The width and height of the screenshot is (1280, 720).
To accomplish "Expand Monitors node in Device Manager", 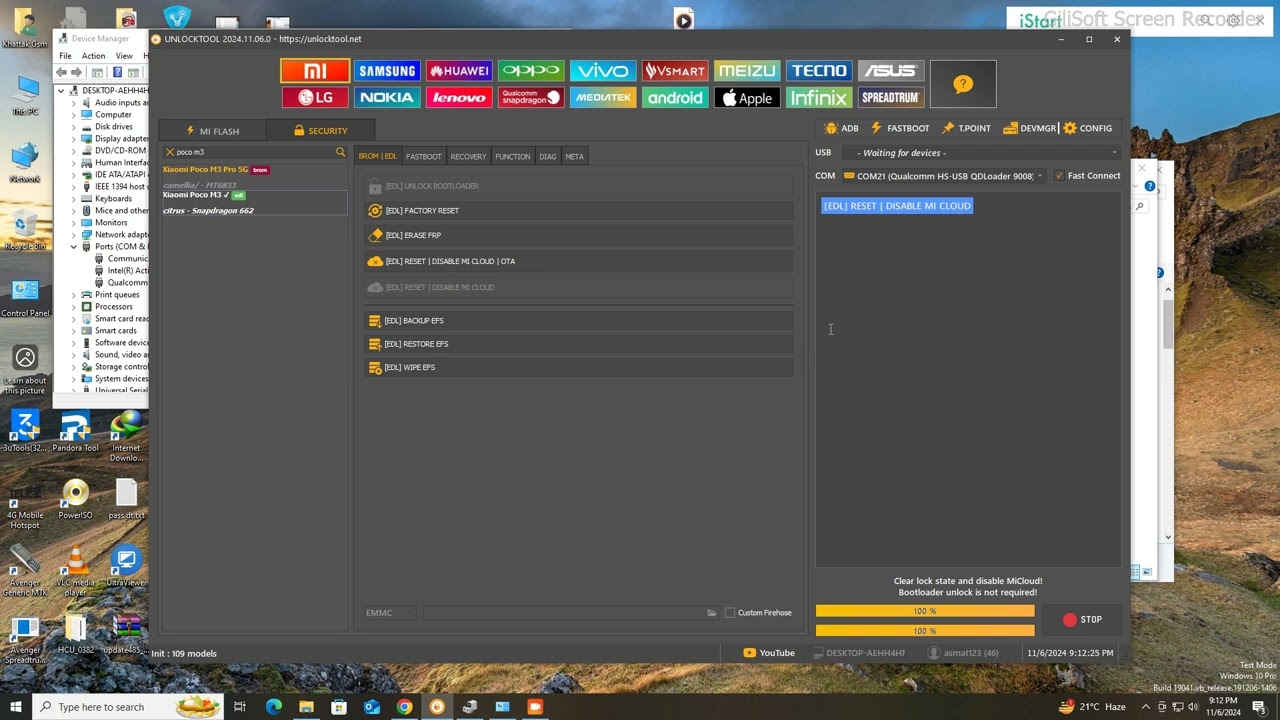I will (73, 223).
